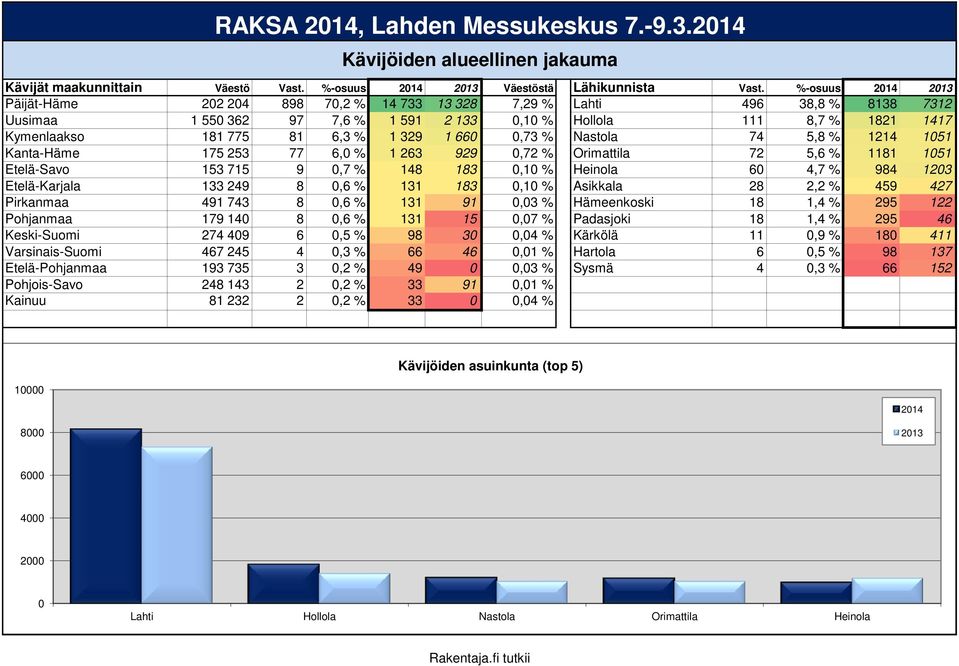The image size is (959, 666).
Task: Click the 'Hollola' x-axis label under the chart
Action: (x=319, y=616)
